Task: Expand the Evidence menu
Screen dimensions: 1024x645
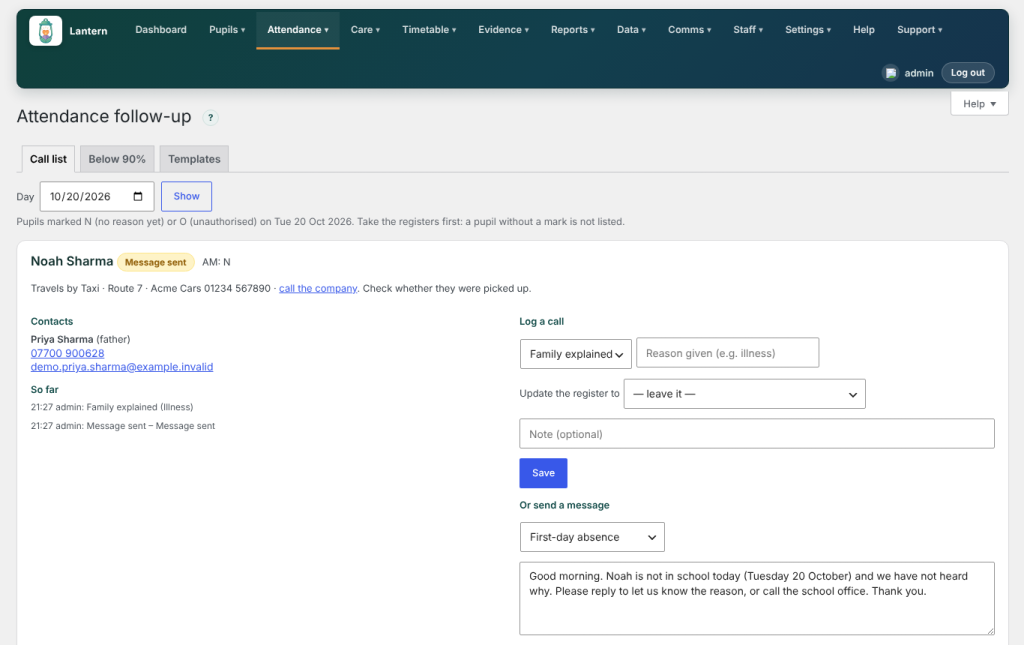Action: [504, 30]
